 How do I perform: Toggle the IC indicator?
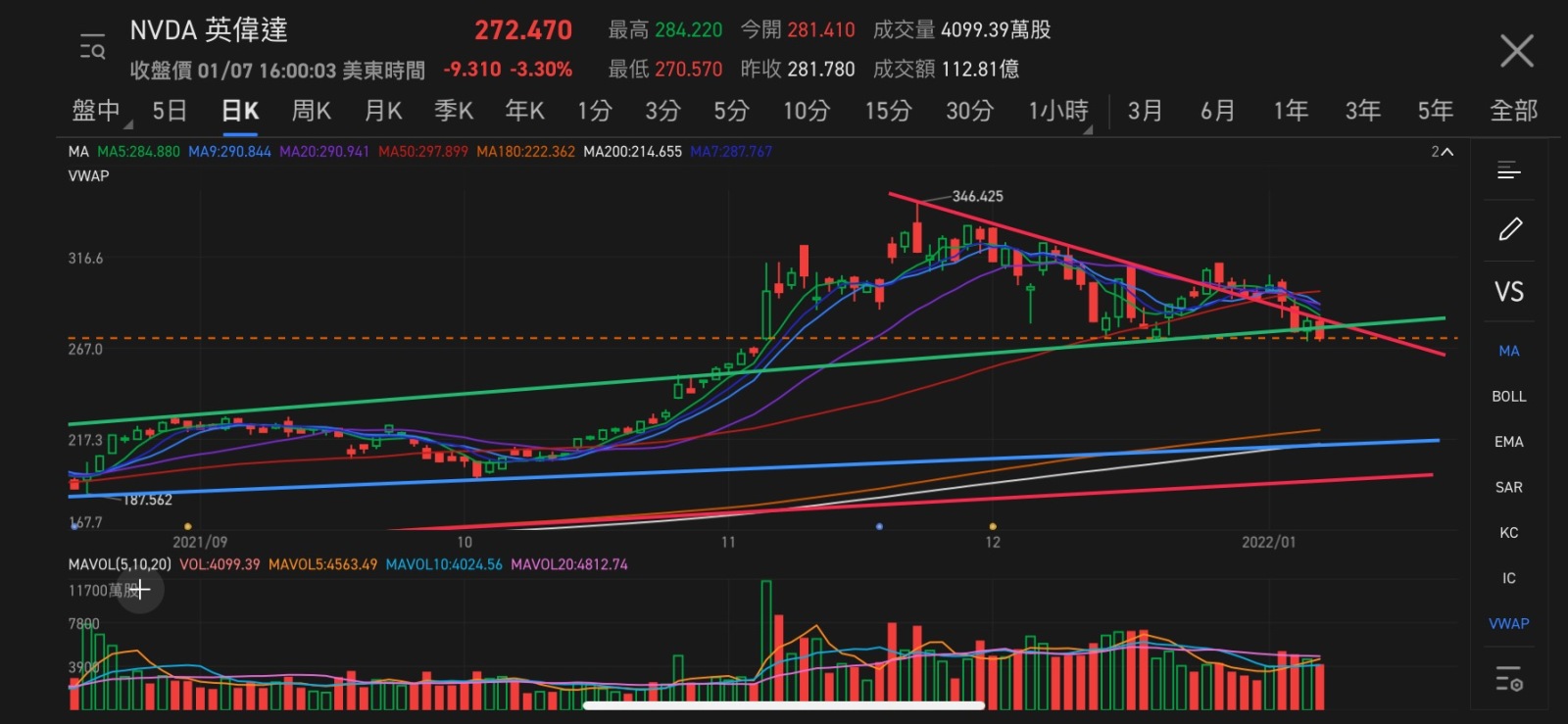[1509, 578]
